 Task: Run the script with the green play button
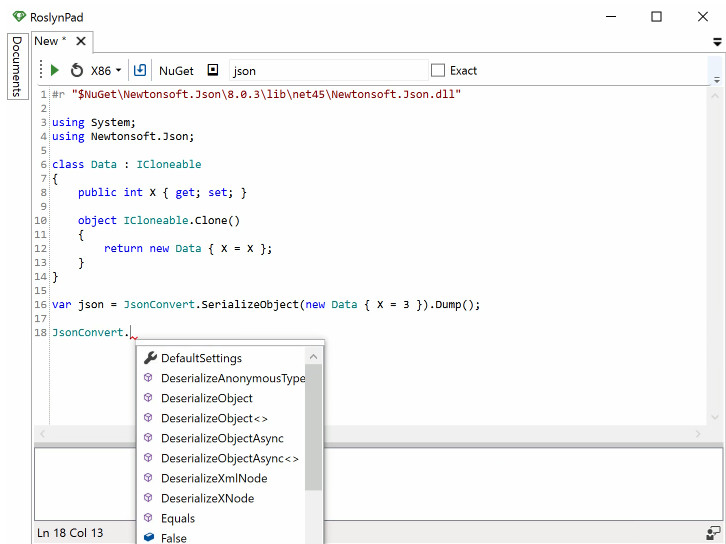tap(55, 70)
